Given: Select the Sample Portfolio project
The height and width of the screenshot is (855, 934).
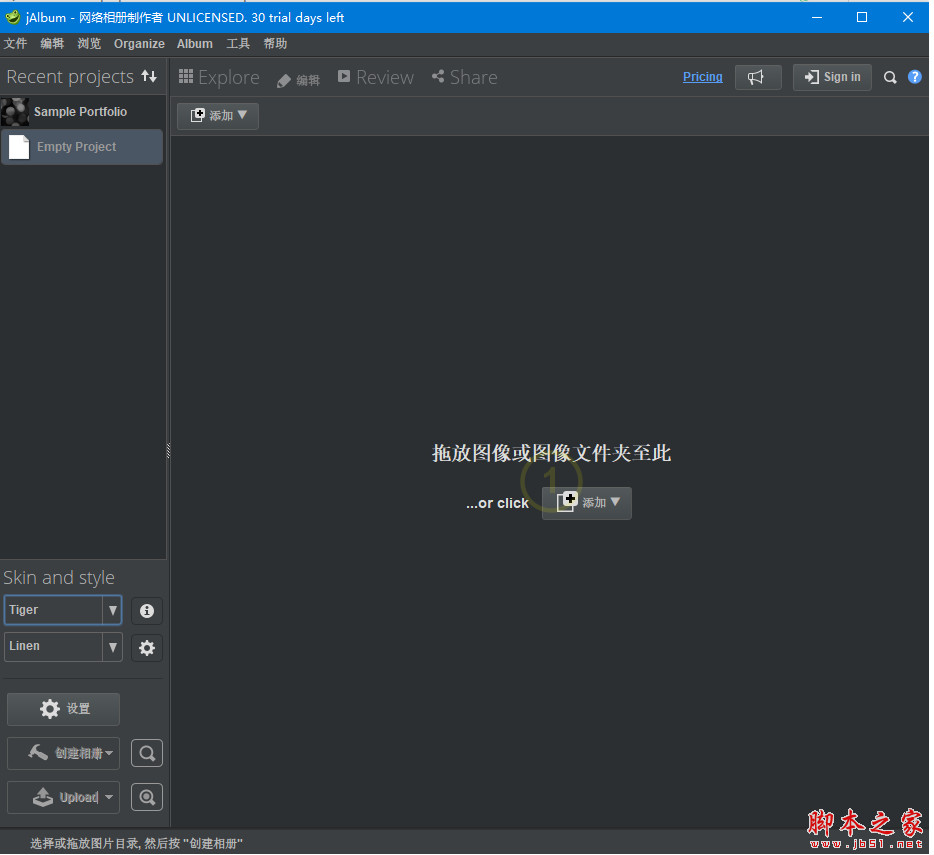Looking at the screenshot, I should coord(80,112).
